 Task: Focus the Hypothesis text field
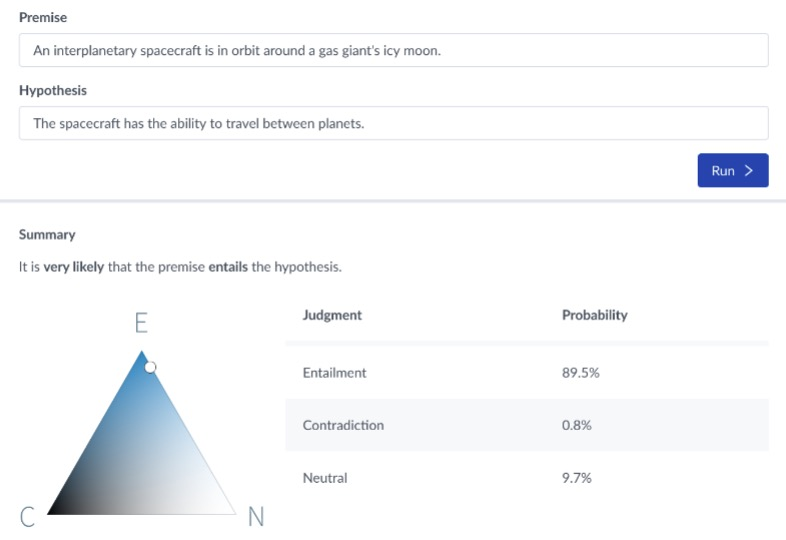tap(393, 123)
